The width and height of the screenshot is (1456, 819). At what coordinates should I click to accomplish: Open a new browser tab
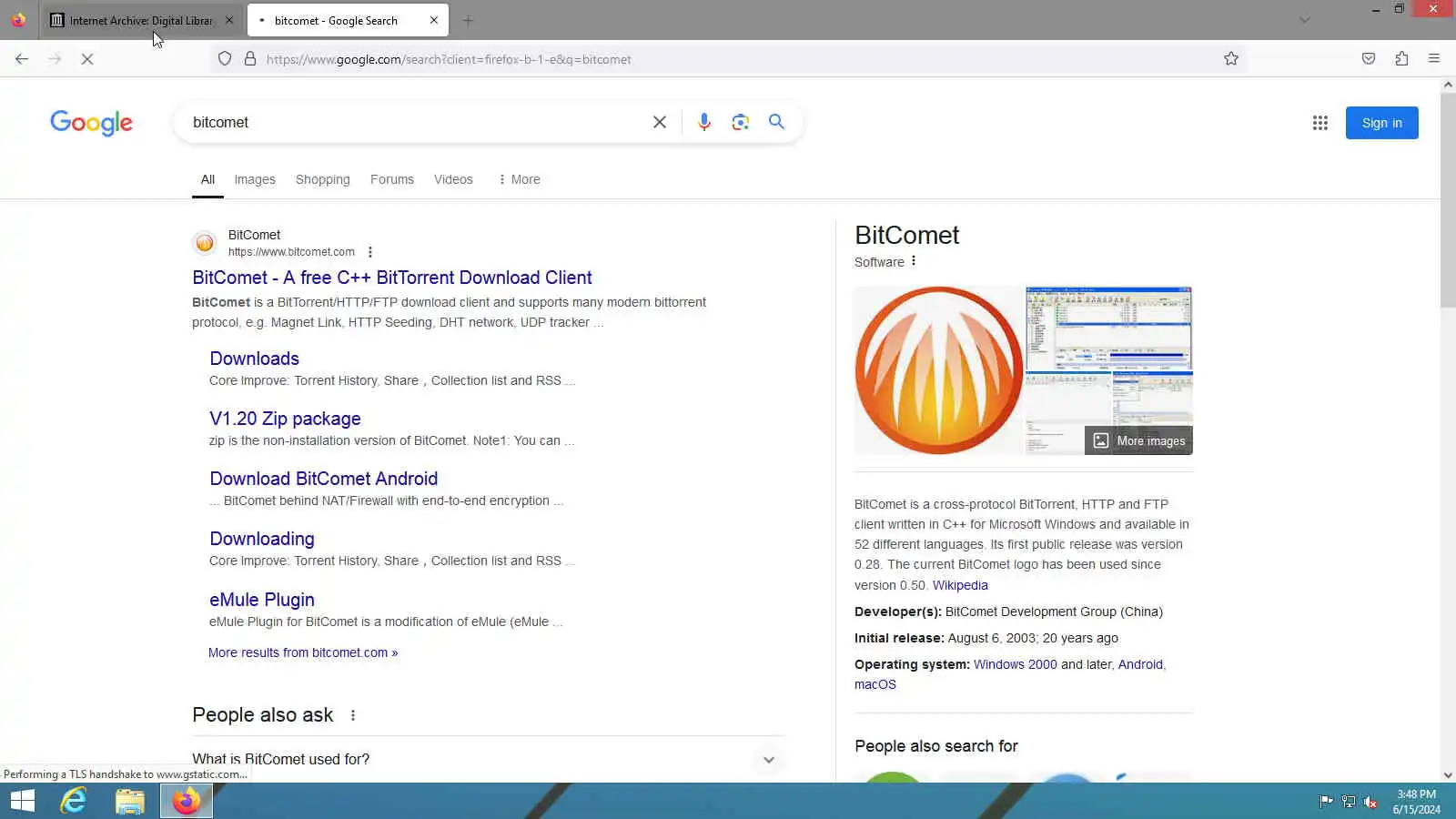point(468,20)
